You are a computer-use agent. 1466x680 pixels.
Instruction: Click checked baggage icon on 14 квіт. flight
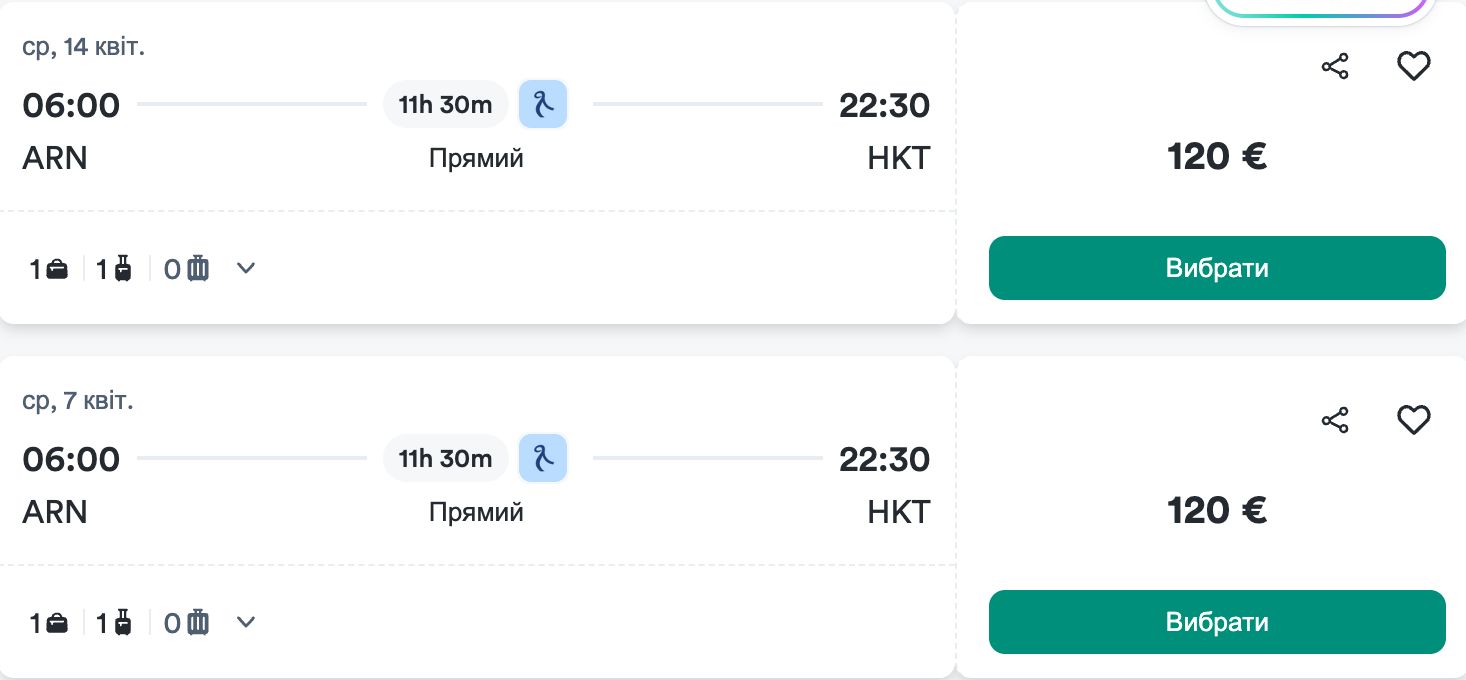(x=198, y=269)
